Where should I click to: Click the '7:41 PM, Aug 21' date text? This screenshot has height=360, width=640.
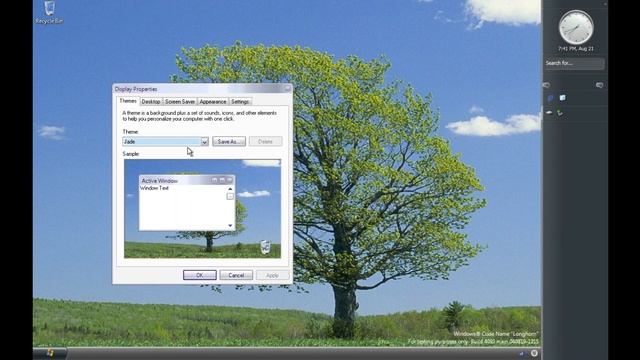pos(576,49)
